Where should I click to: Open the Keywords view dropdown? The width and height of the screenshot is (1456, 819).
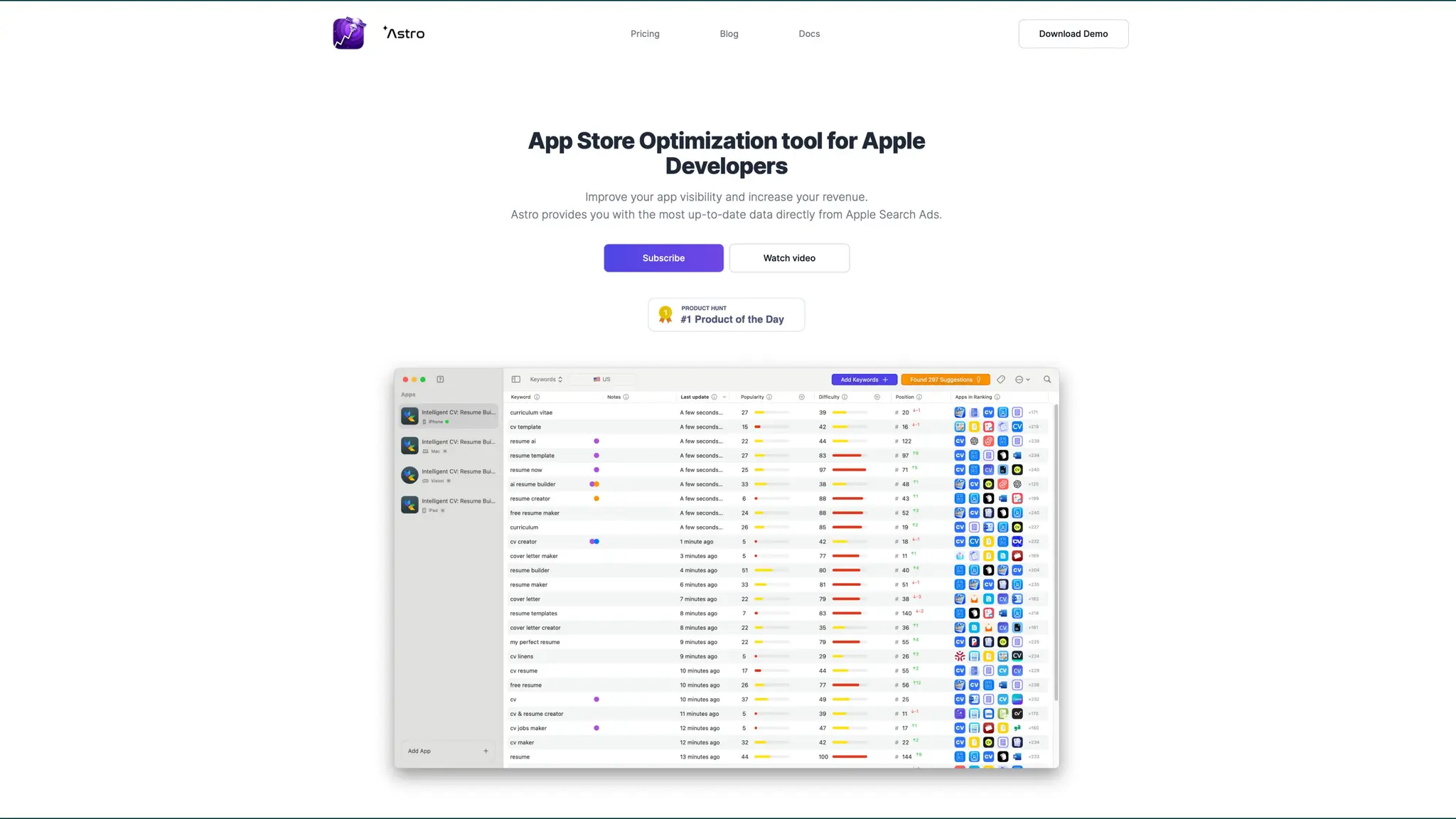click(x=546, y=380)
